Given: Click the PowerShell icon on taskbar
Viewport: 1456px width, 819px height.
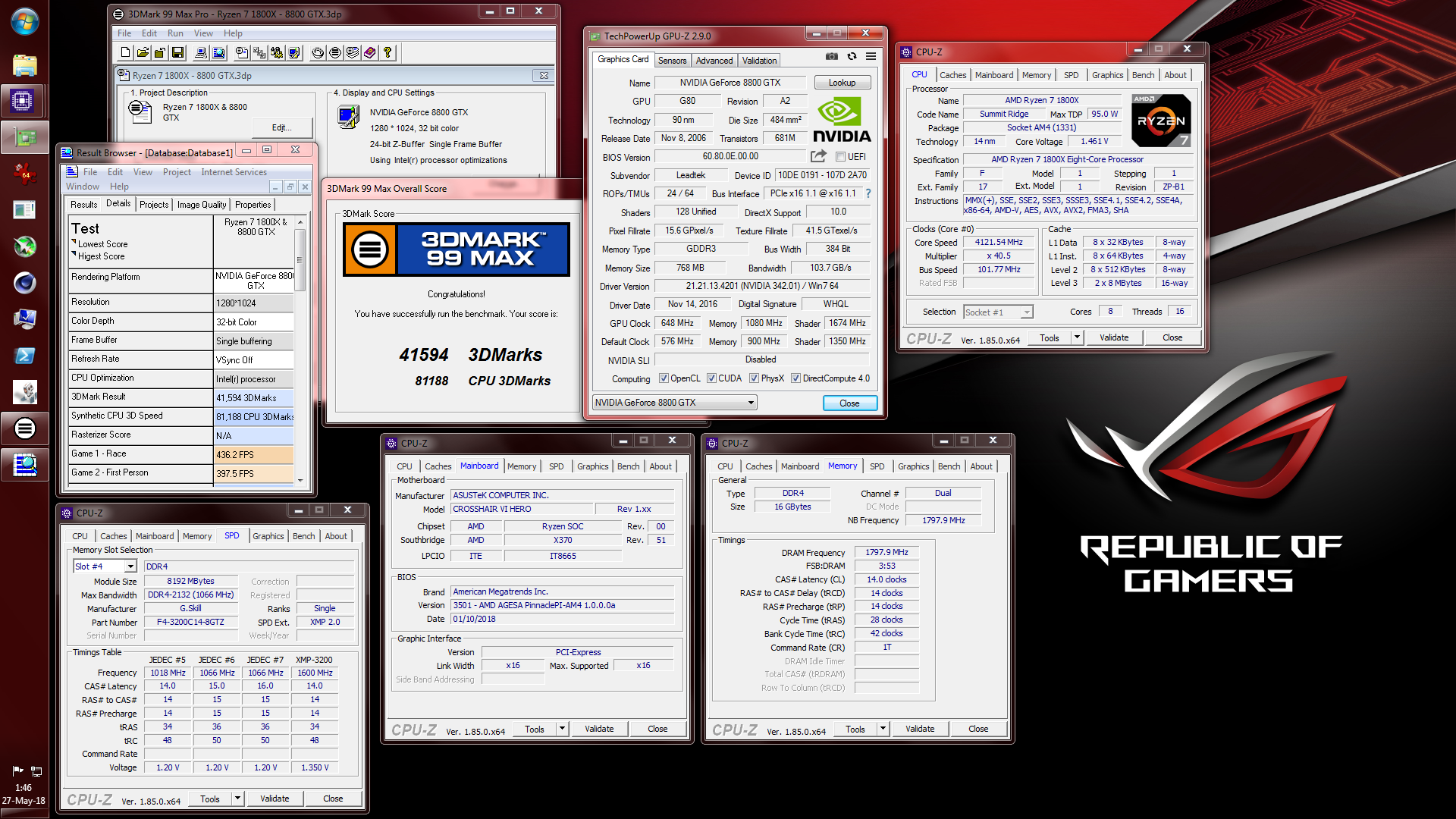Looking at the screenshot, I should (x=25, y=356).
